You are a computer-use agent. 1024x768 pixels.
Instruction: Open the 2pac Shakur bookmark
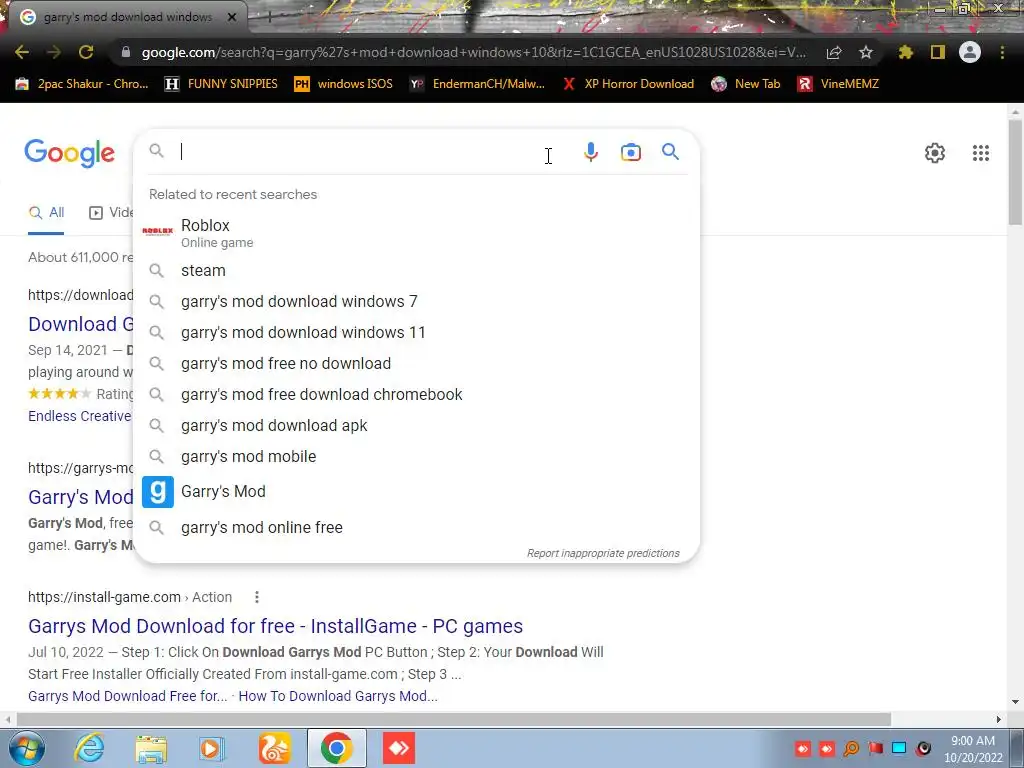coord(82,84)
